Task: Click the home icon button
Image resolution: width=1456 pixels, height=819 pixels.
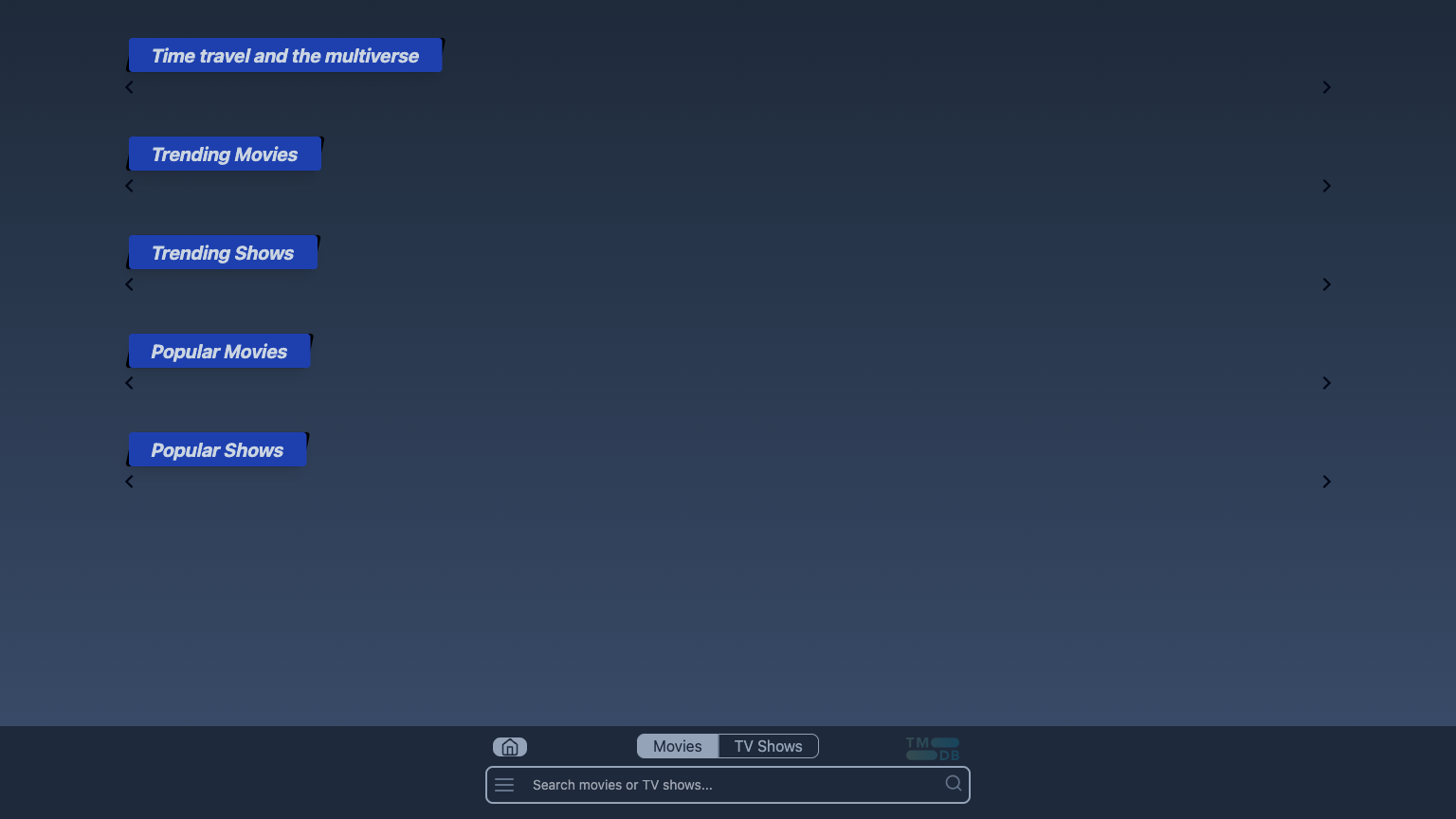Action: tap(510, 747)
